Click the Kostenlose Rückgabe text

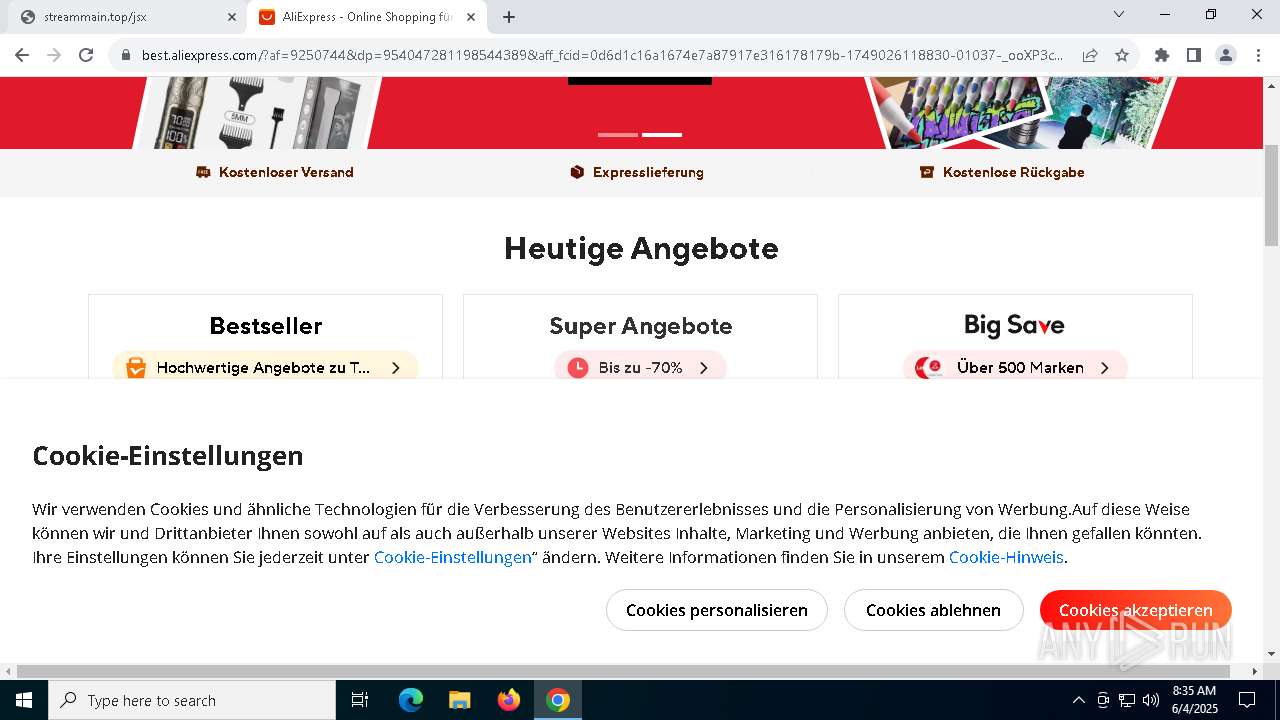[x=1014, y=172]
